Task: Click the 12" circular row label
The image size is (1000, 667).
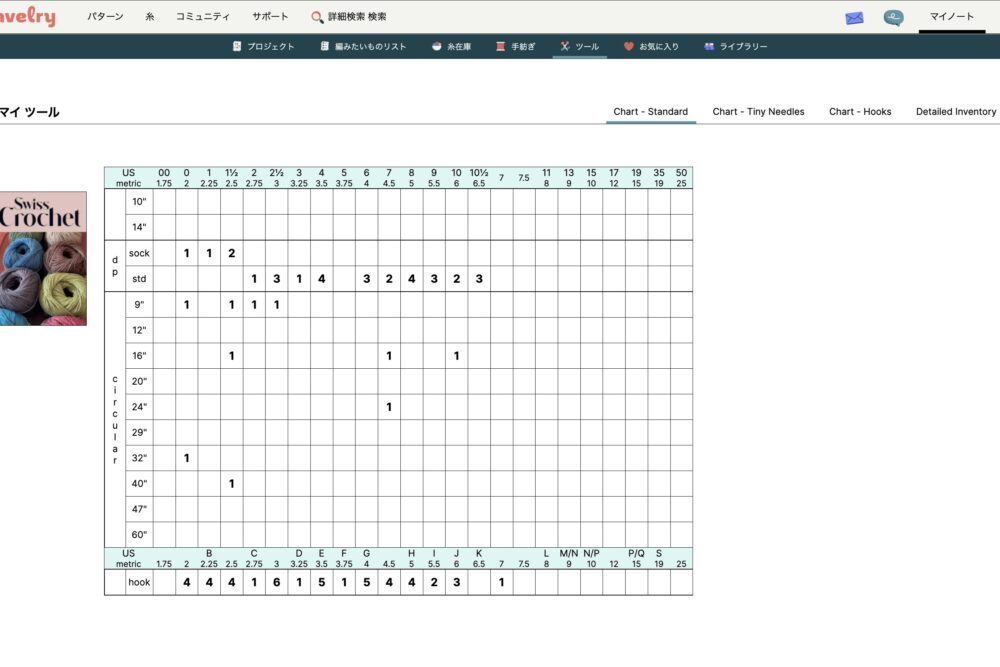Action: 139,330
